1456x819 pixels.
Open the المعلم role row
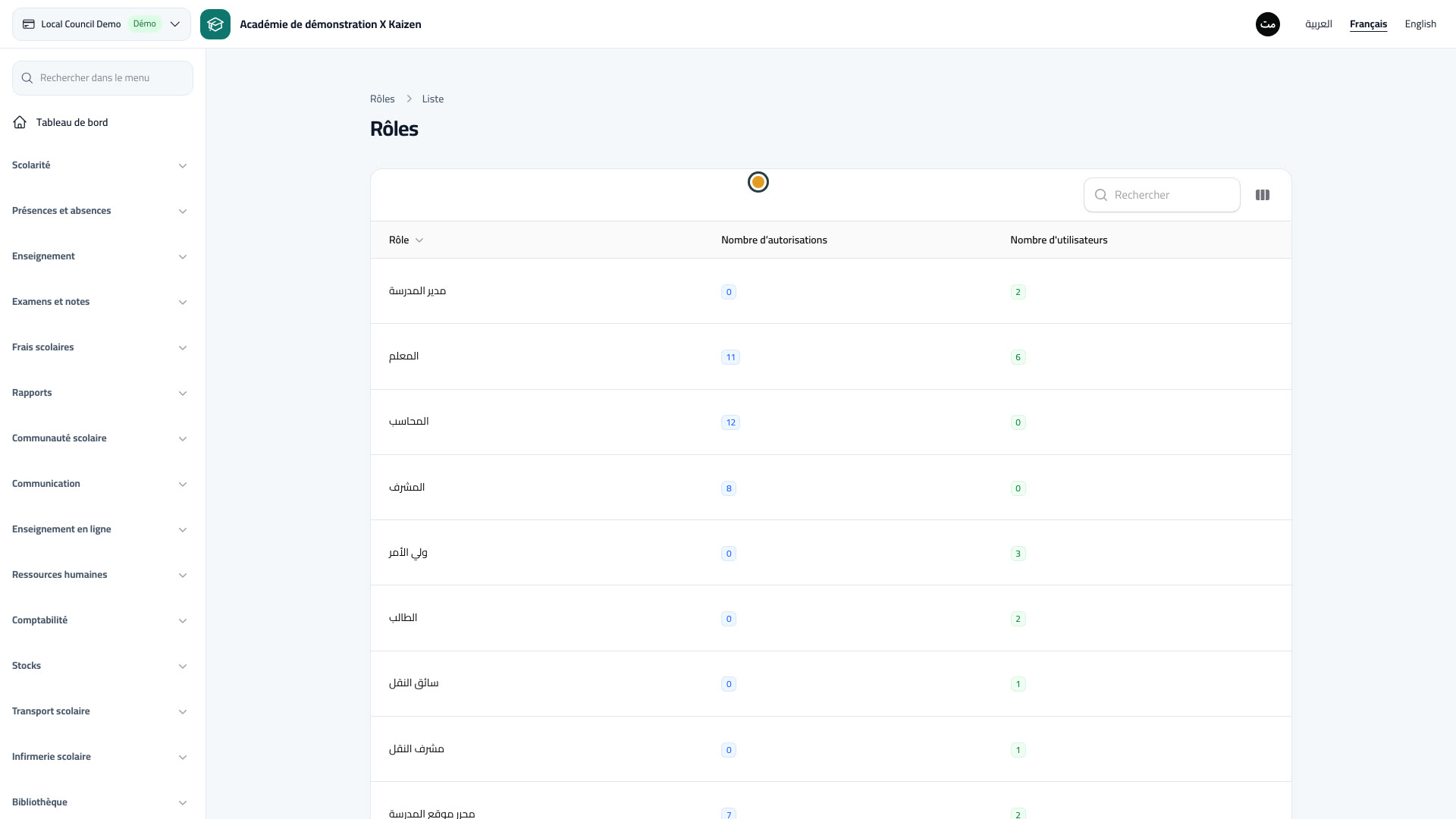tap(830, 356)
